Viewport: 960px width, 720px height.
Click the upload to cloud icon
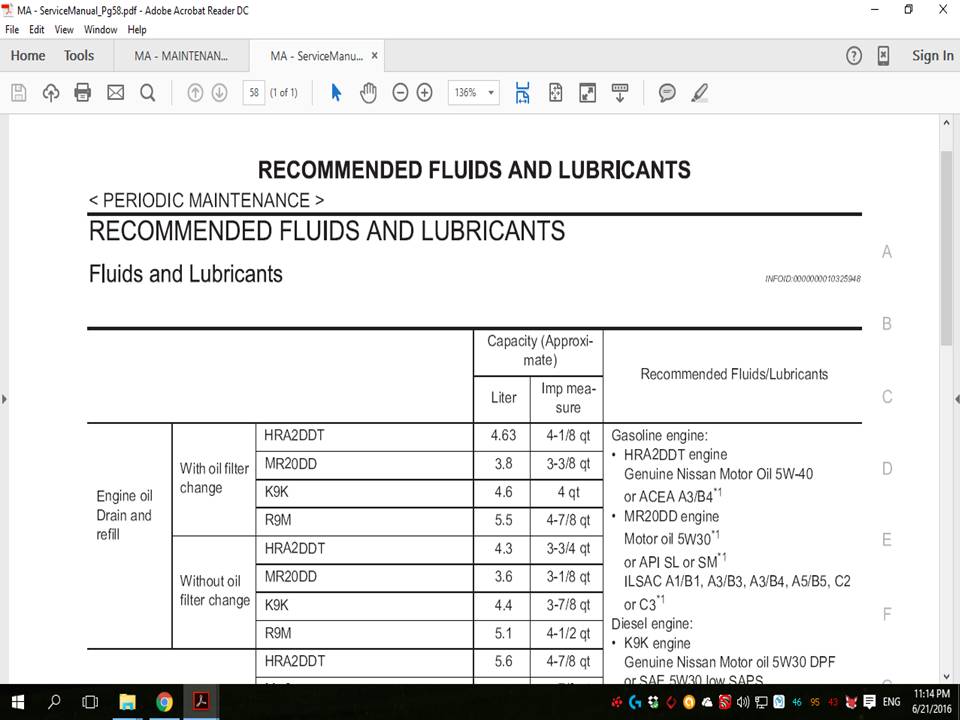(51, 93)
